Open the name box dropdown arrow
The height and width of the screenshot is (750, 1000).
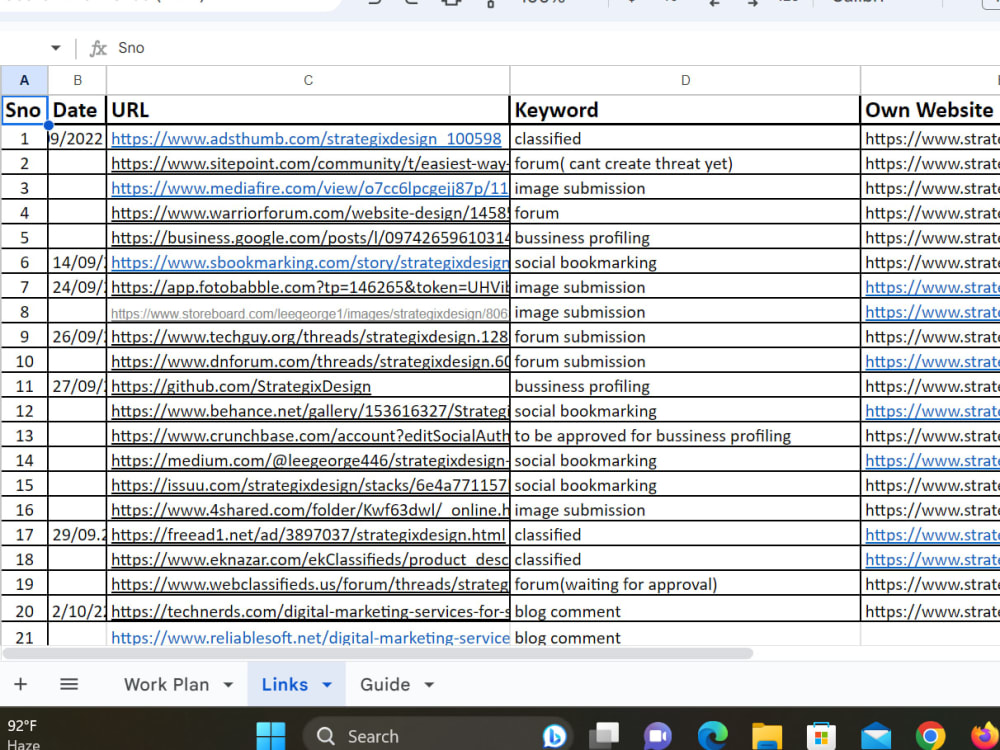(55, 48)
